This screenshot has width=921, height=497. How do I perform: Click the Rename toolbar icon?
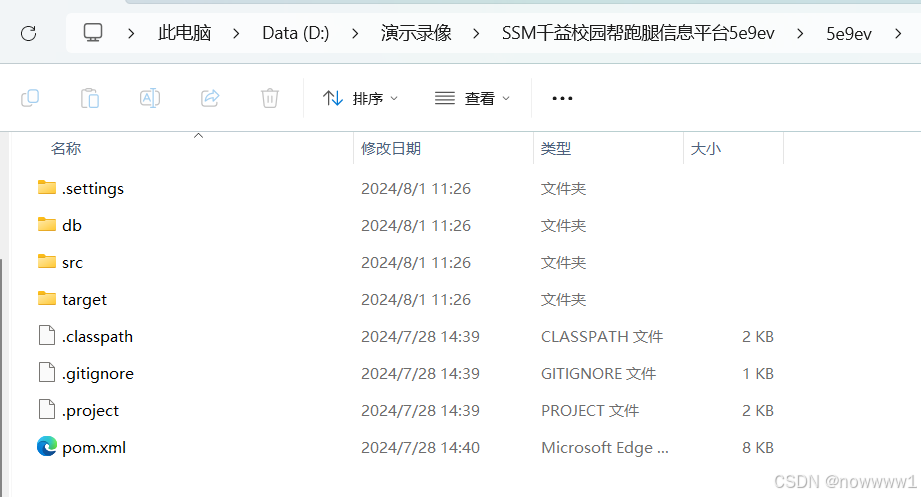pos(150,98)
